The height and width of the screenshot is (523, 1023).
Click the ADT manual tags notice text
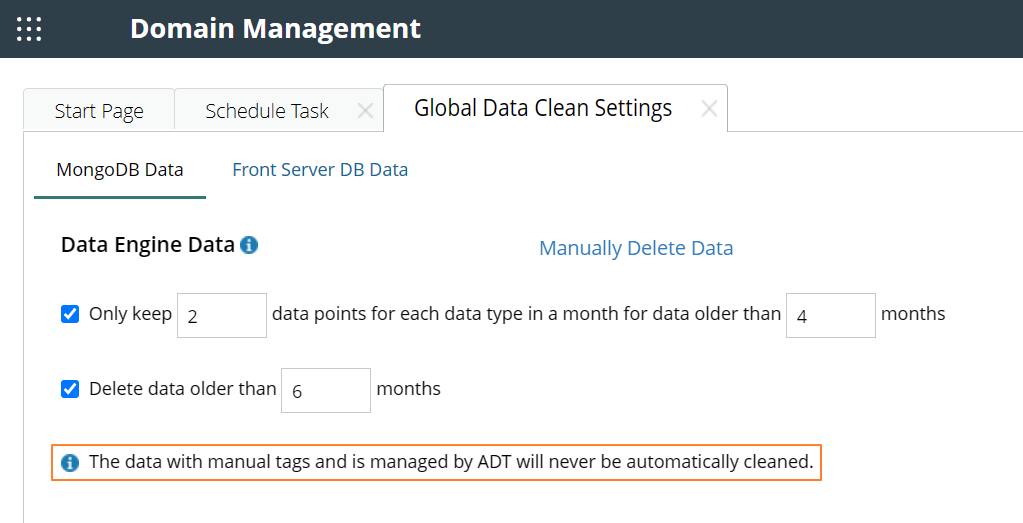point(451,462)
